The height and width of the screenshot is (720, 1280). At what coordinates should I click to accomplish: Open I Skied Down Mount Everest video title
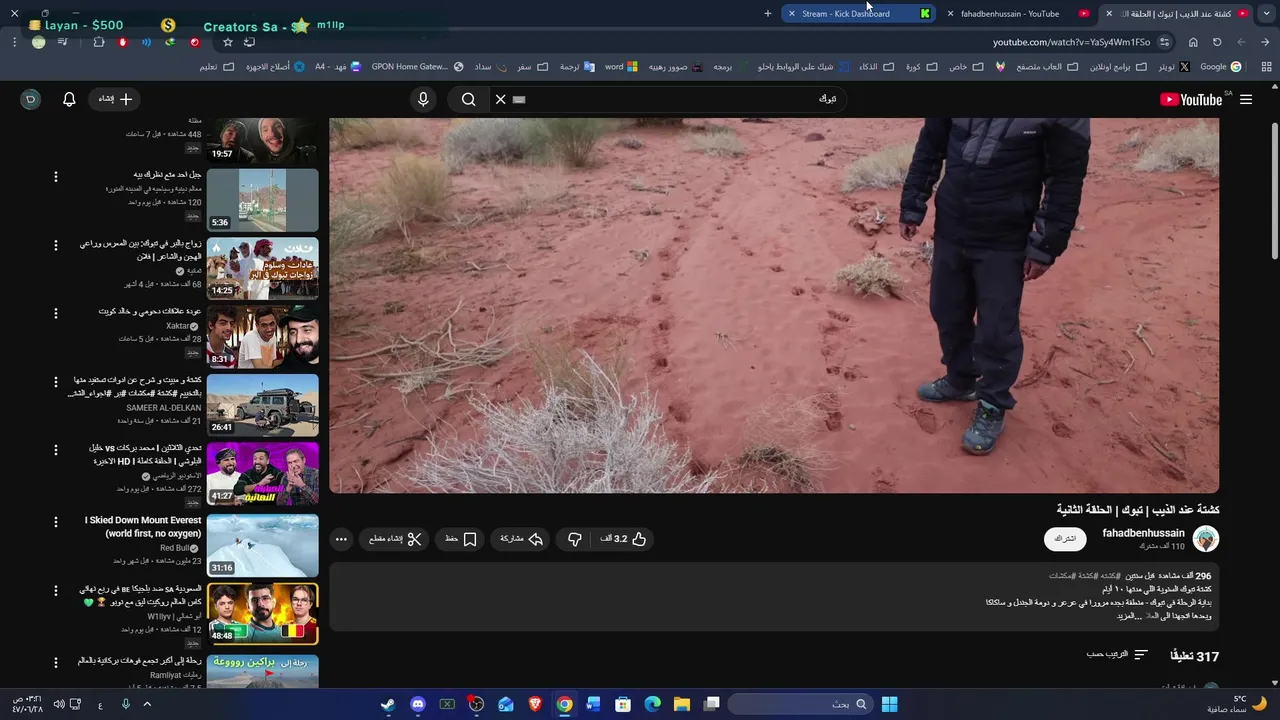[x=143, y=527]
